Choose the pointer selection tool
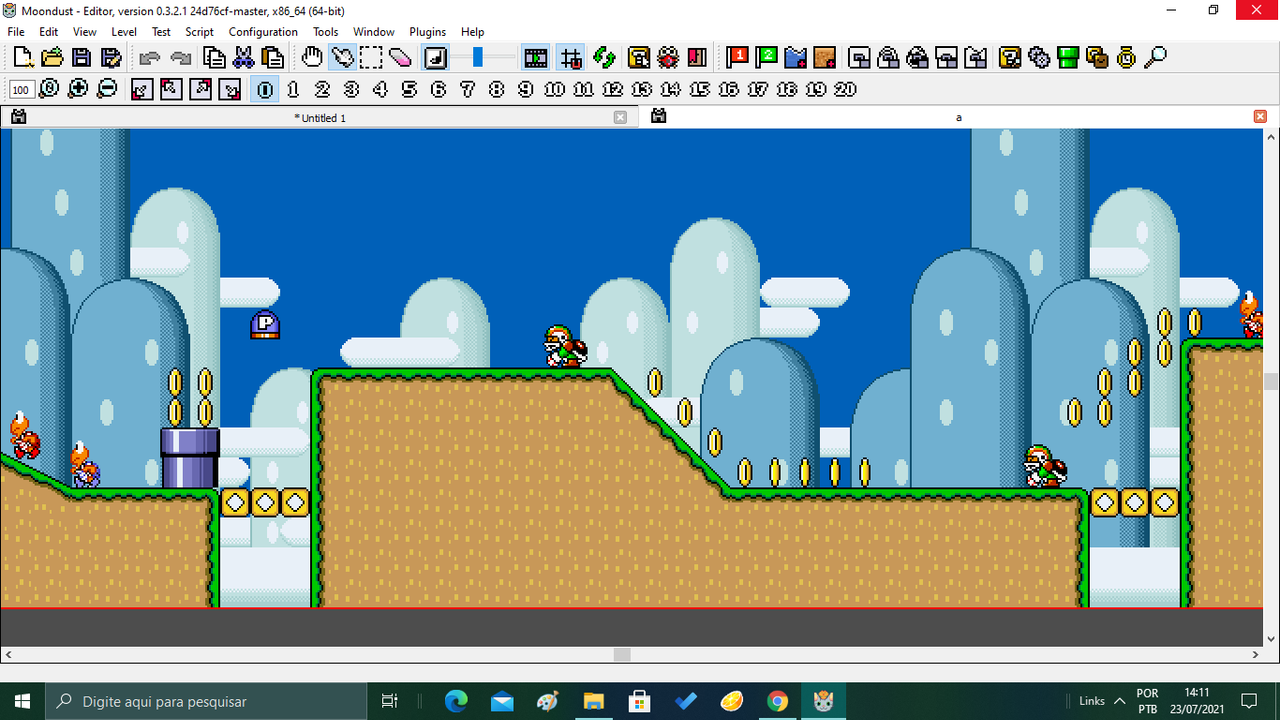 pos(342,57)
